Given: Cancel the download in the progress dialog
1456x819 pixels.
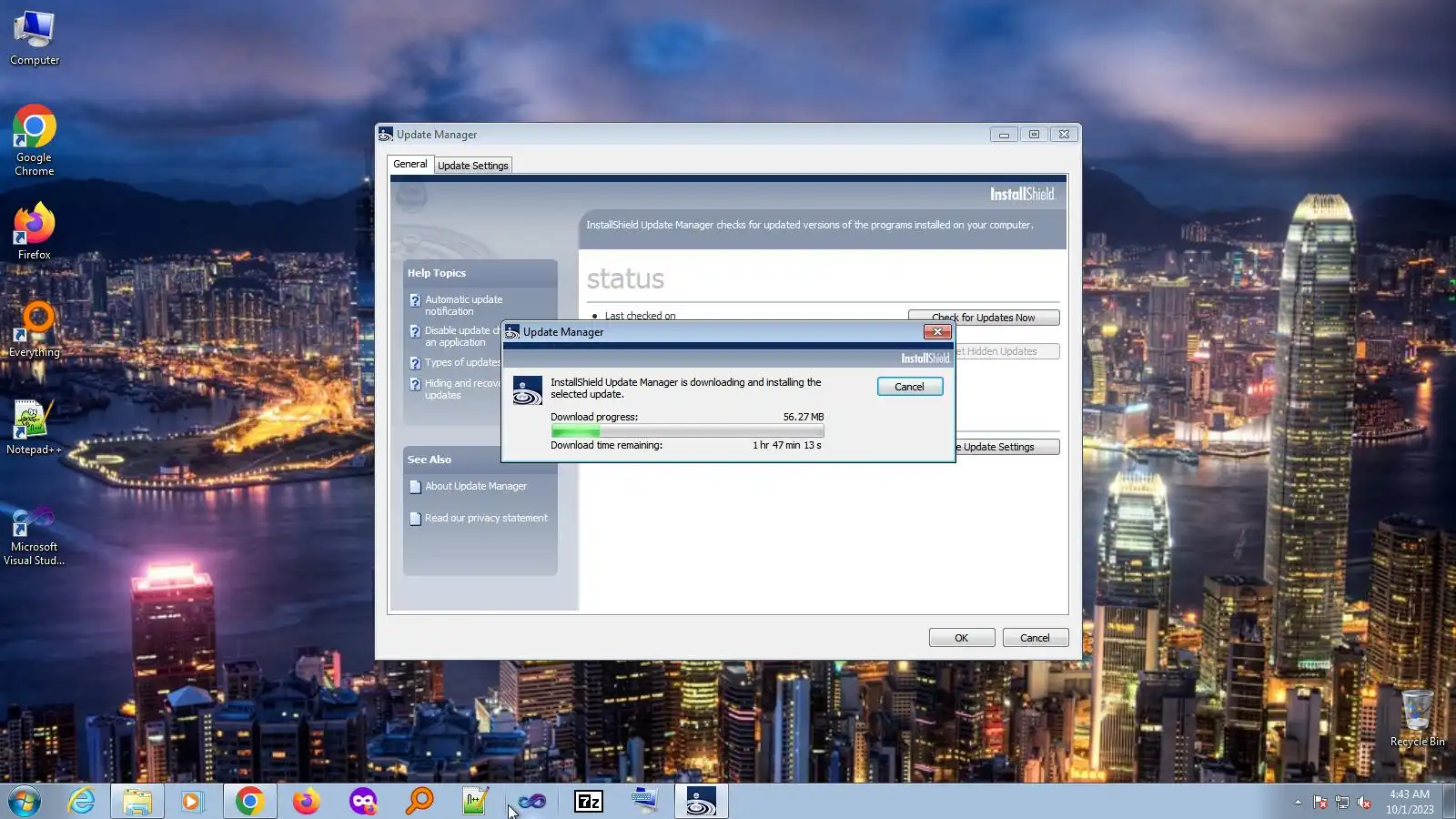Looking at the screenshot, I should (910, 387).
